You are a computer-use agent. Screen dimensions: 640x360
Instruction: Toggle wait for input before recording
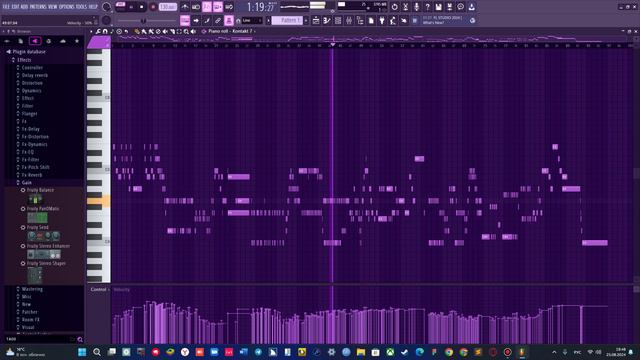point(196,7)
